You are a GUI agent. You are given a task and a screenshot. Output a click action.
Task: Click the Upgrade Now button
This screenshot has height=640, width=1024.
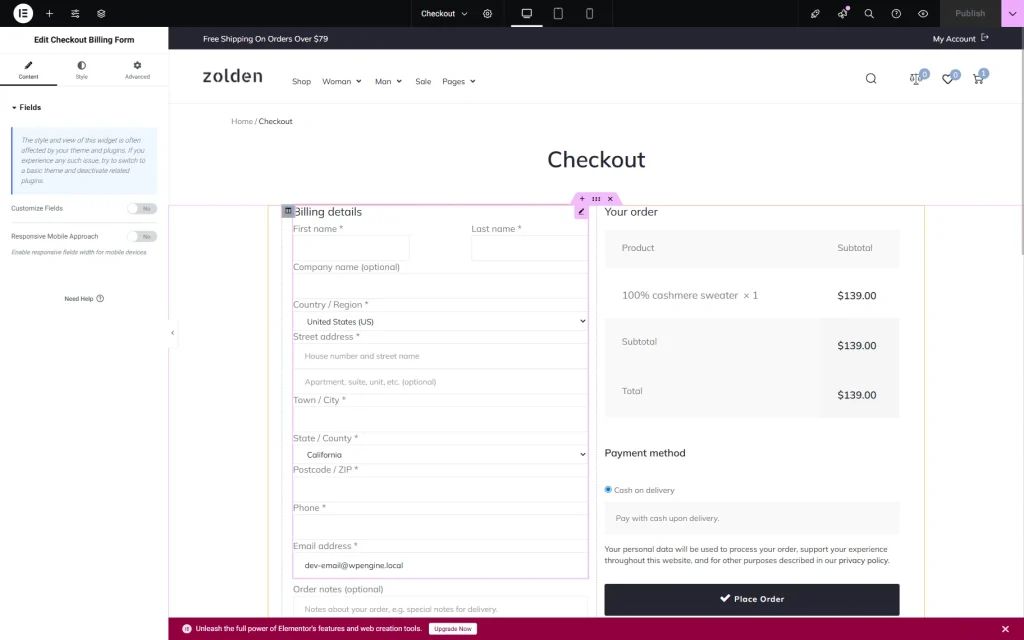click(453, 629)
